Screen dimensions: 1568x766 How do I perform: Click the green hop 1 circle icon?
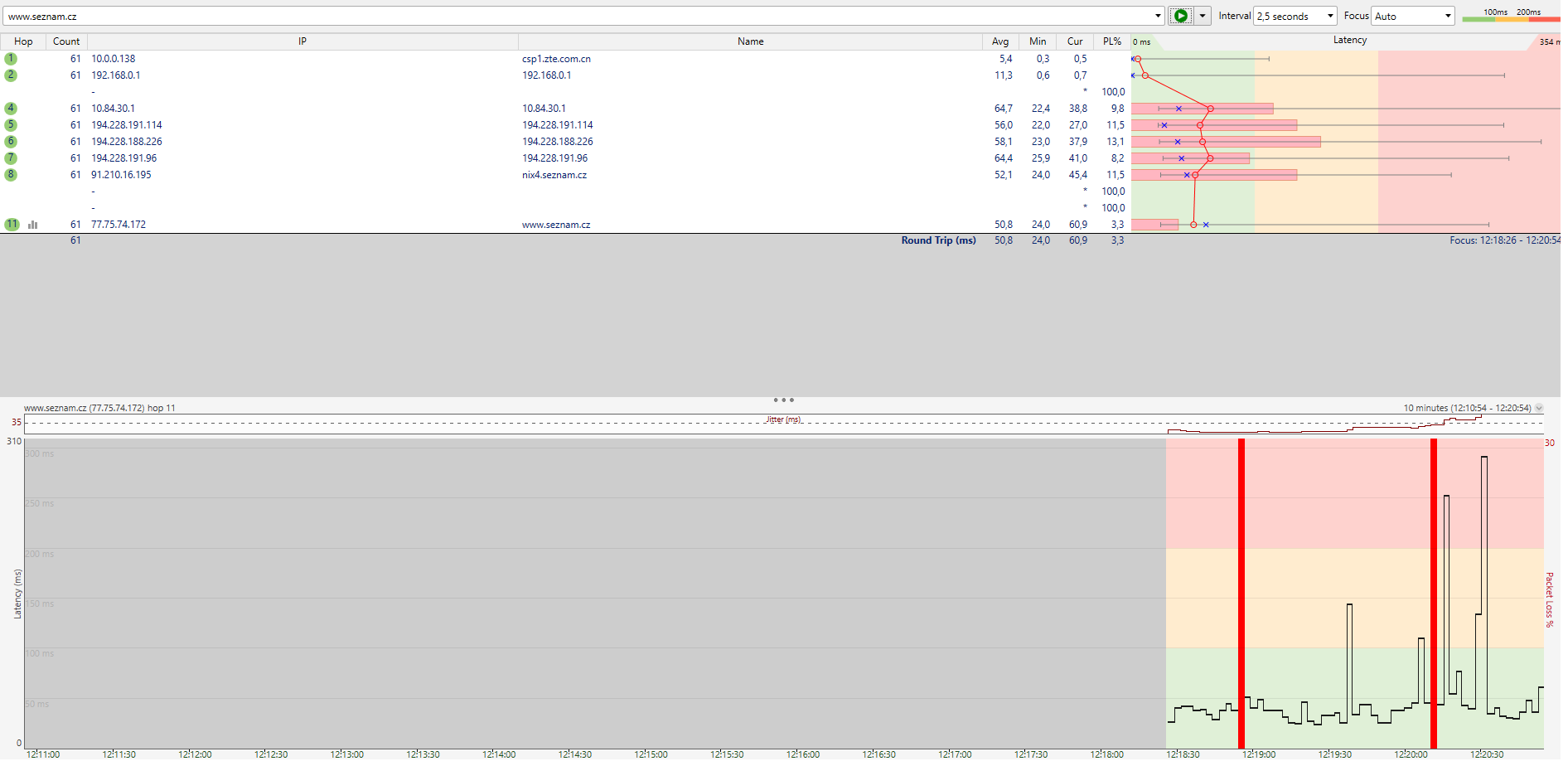(x=11, y=59)
